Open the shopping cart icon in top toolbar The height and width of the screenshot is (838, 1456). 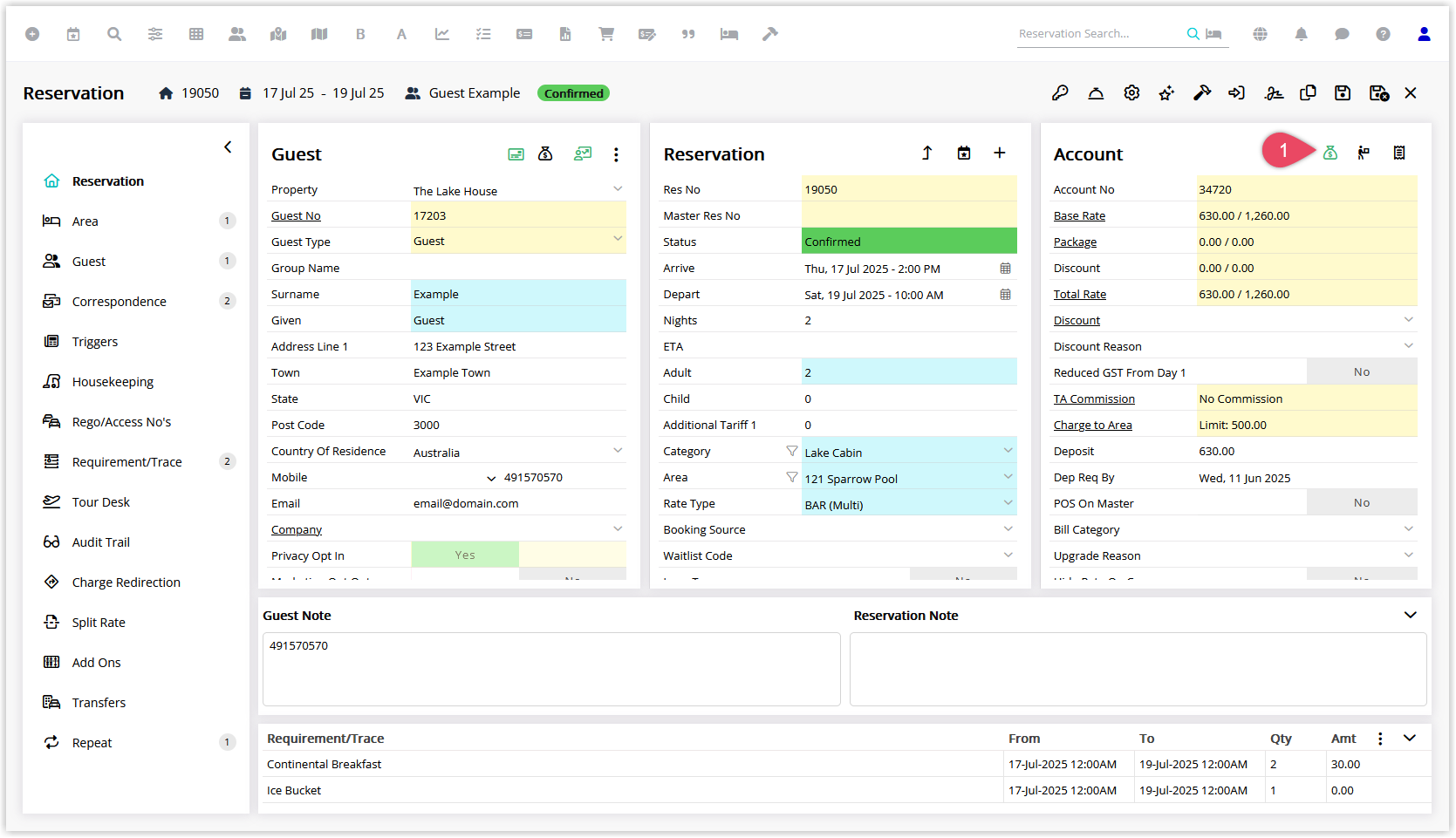point(606,34)
